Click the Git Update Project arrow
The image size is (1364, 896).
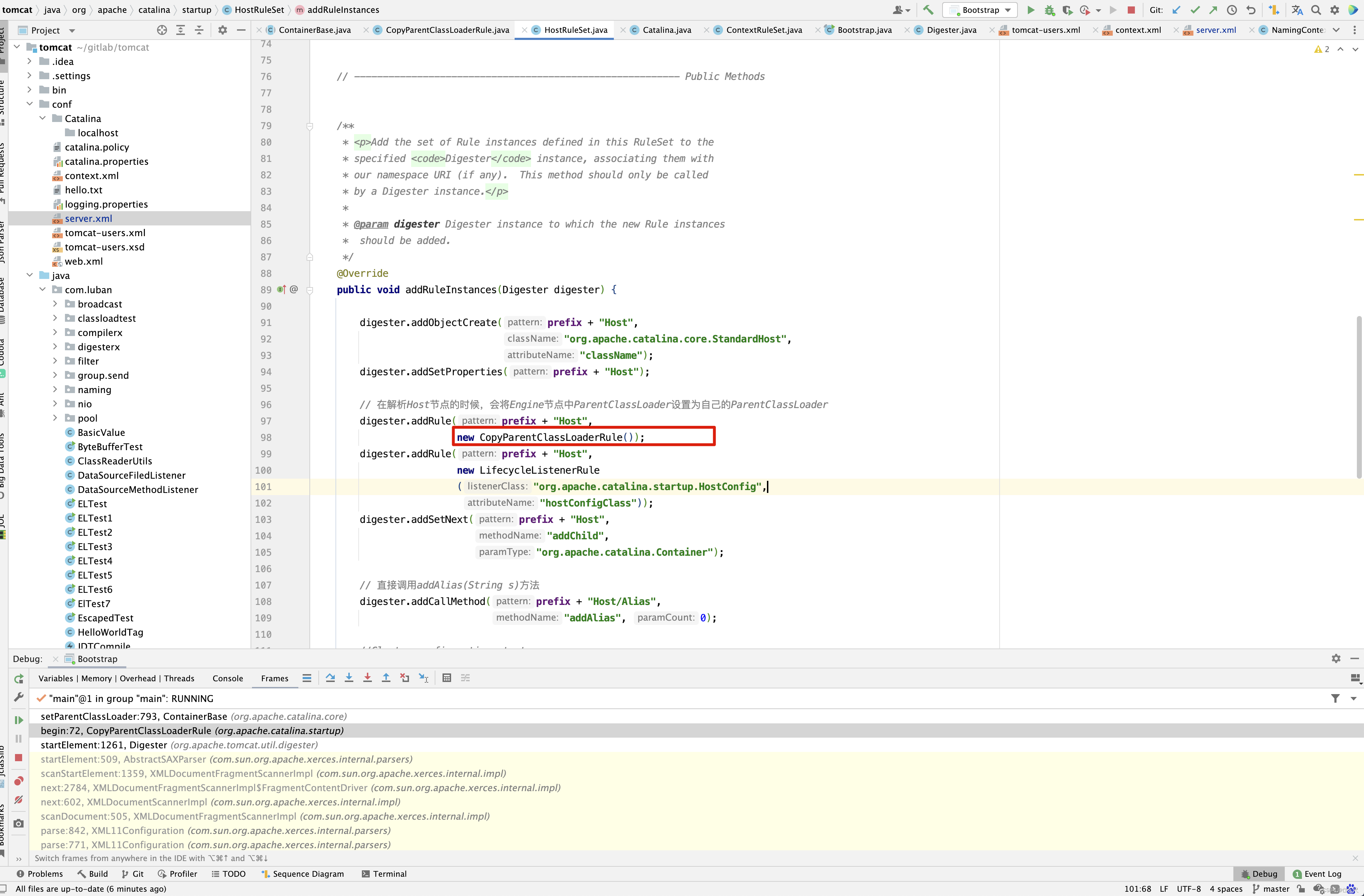point(1177,10)
